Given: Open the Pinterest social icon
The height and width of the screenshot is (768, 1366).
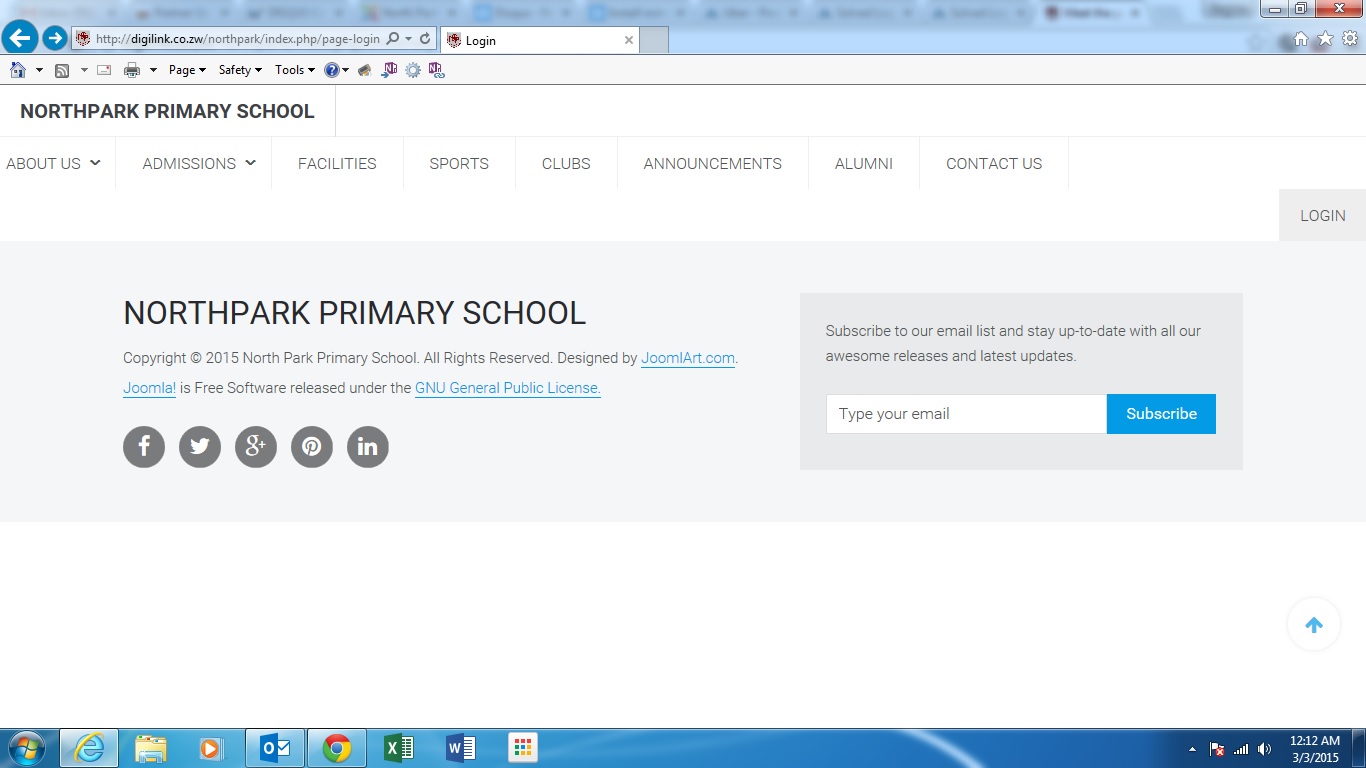Looking at the screenshot, I should point(311,447).
